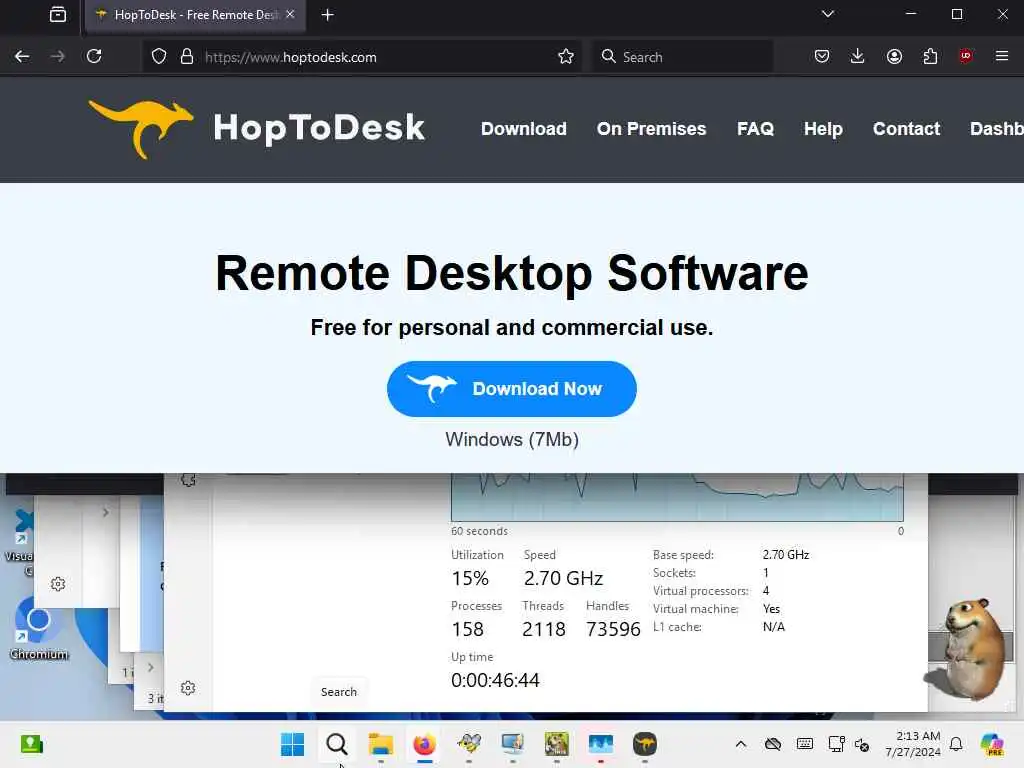Focus the Firefox search box

tap(682, 57)
